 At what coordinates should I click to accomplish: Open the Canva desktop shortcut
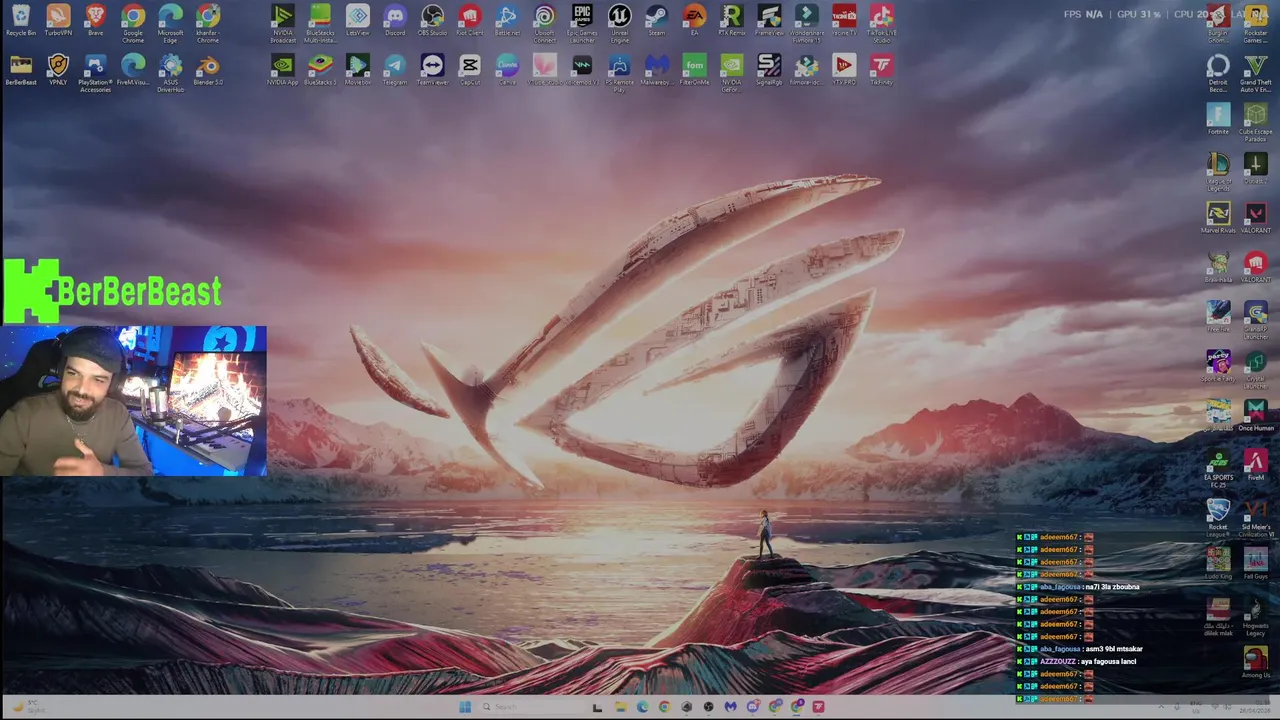[507, 69]
